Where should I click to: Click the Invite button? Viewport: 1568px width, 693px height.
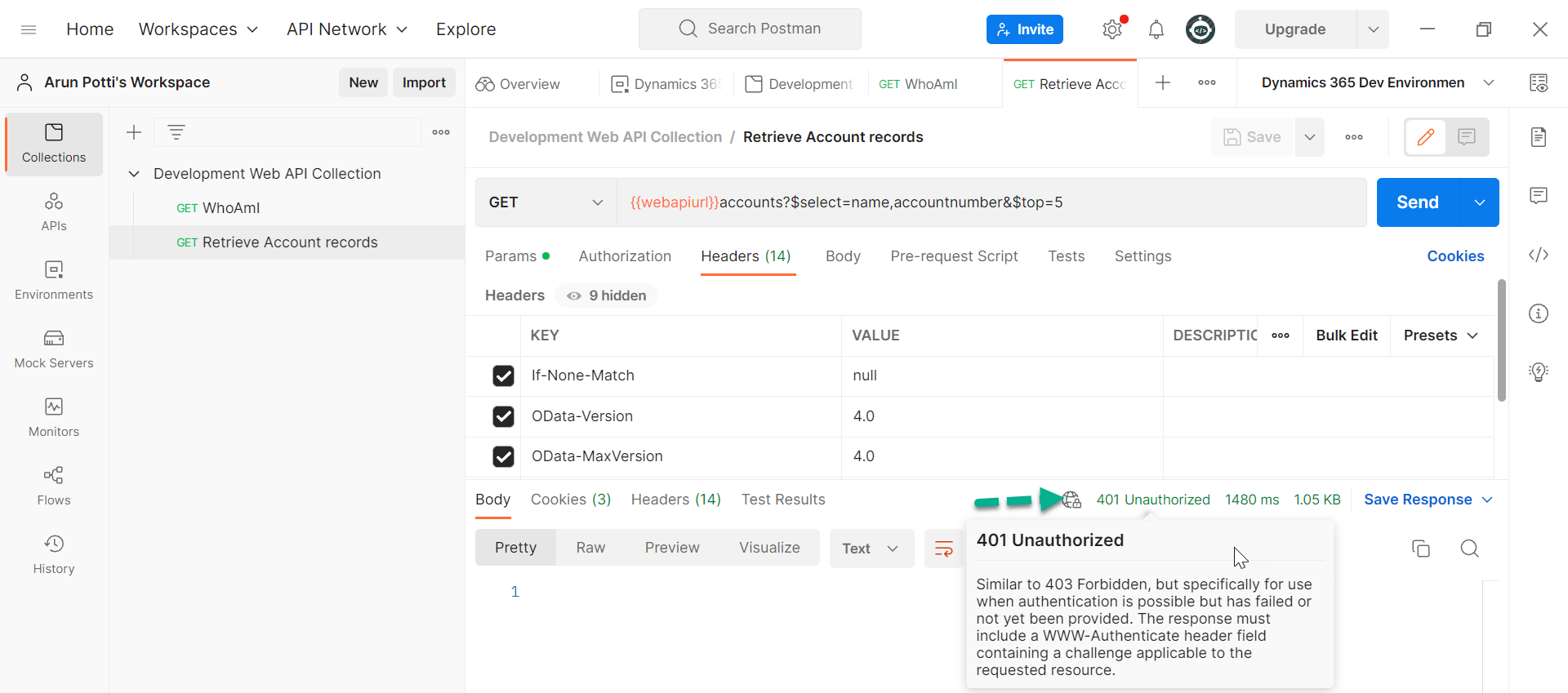(1025, 29)
